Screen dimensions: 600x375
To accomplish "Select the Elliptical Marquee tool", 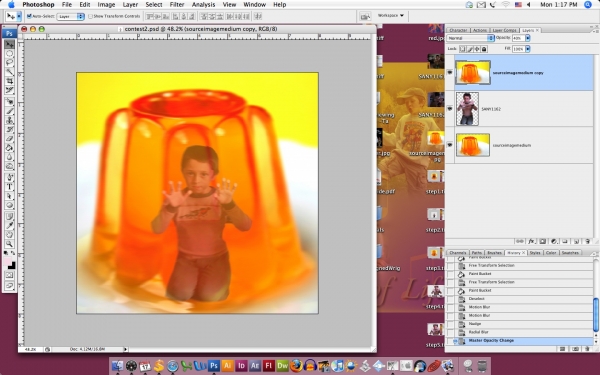I will click(x=10, y=54).
